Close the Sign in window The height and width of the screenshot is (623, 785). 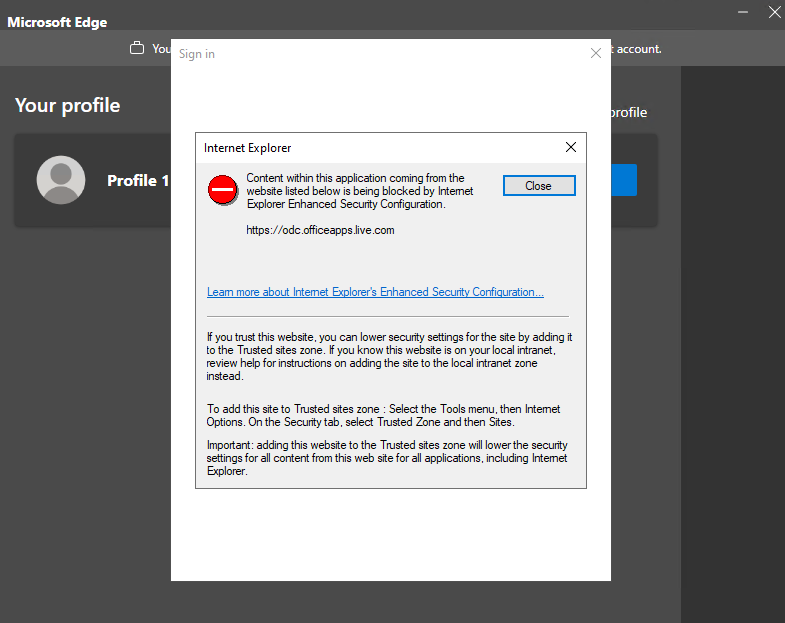(x=596, y=53)
